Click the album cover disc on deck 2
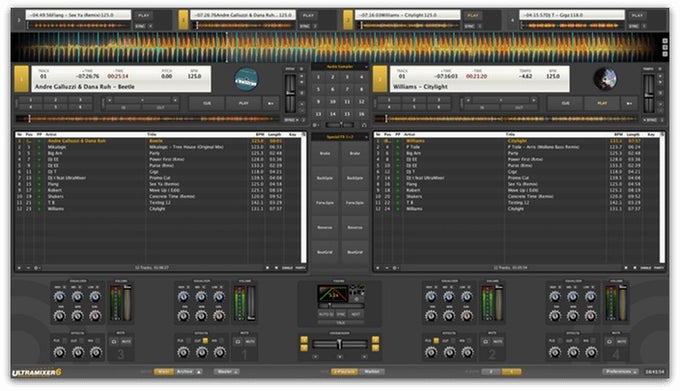 [x=605, y=79]
